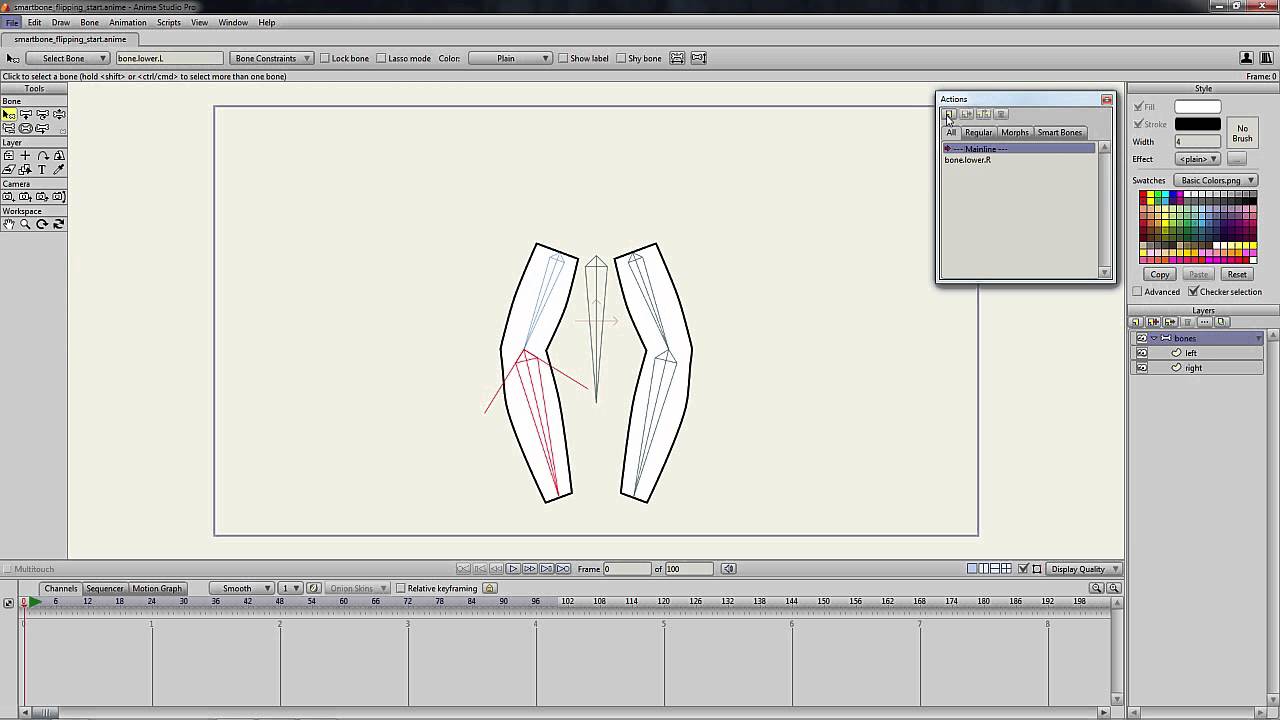Viewport: 1280px width, 720px height.
Task: Open the Motion Graph timeline tab
Action: [x=157, y=588]
